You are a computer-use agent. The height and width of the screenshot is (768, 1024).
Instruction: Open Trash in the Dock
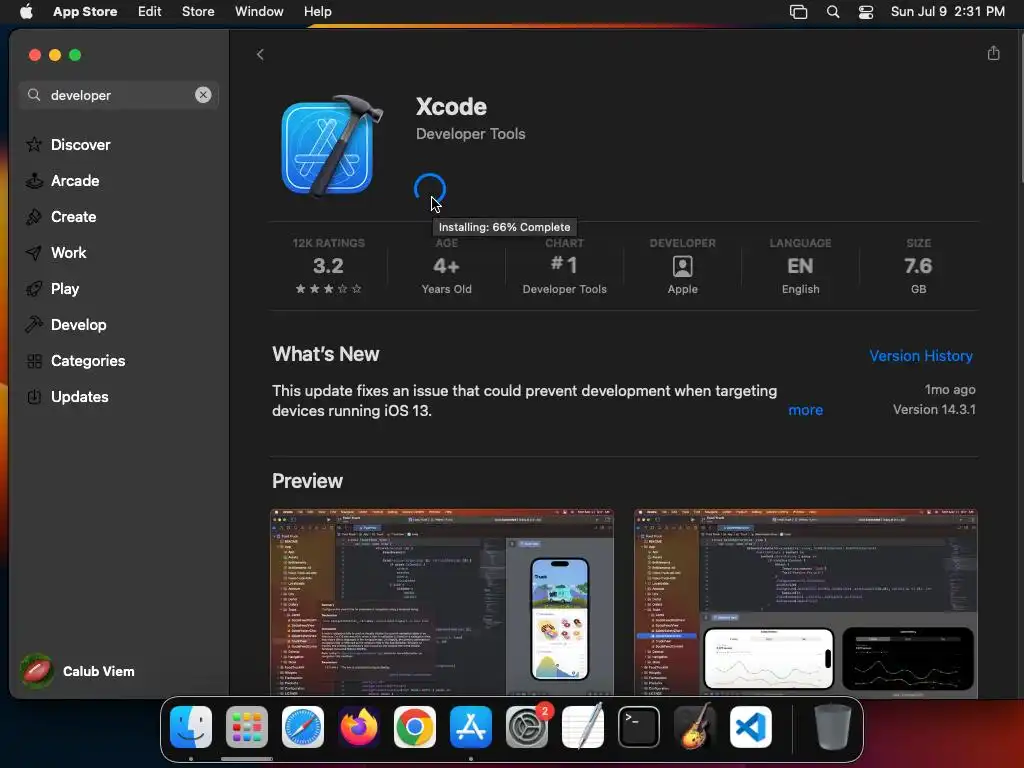click(833, 727)
